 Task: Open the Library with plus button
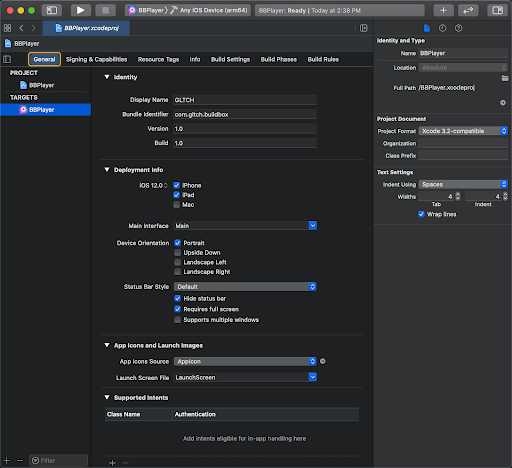click(443, 10)
